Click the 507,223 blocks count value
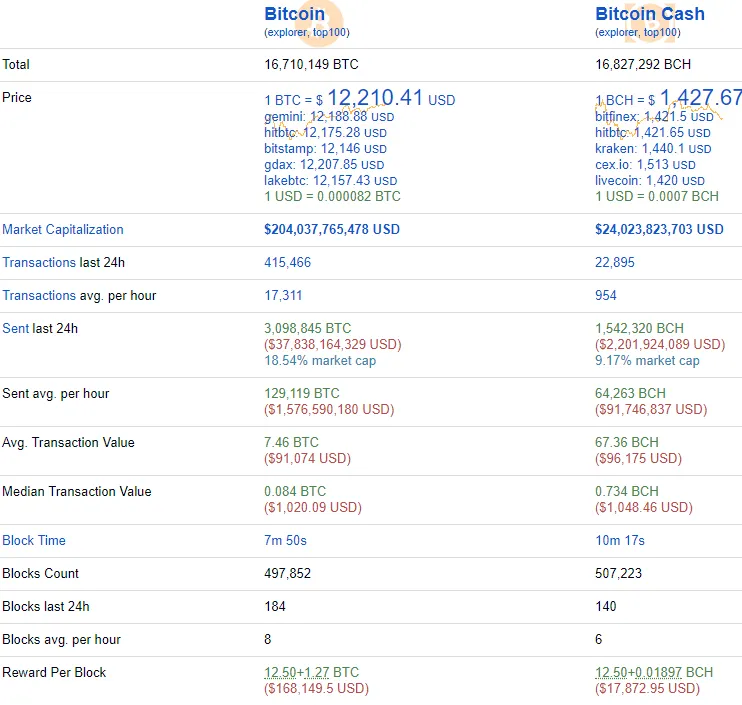Screen dimensions: 742x705 618,573
